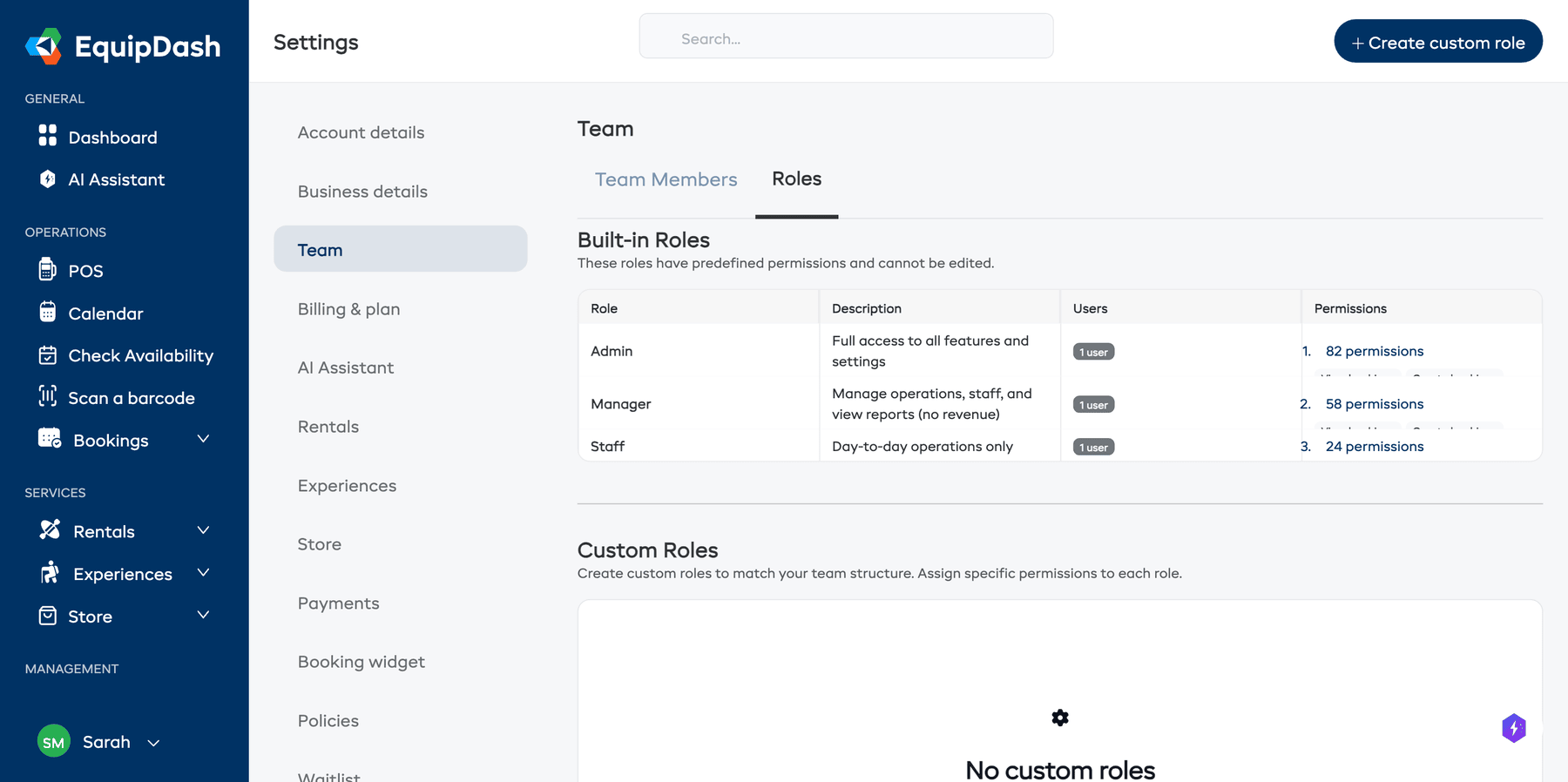Click the Staff row 1 user badge
This screenshot has width=1568, height=782.
[x=1094, y=448]
